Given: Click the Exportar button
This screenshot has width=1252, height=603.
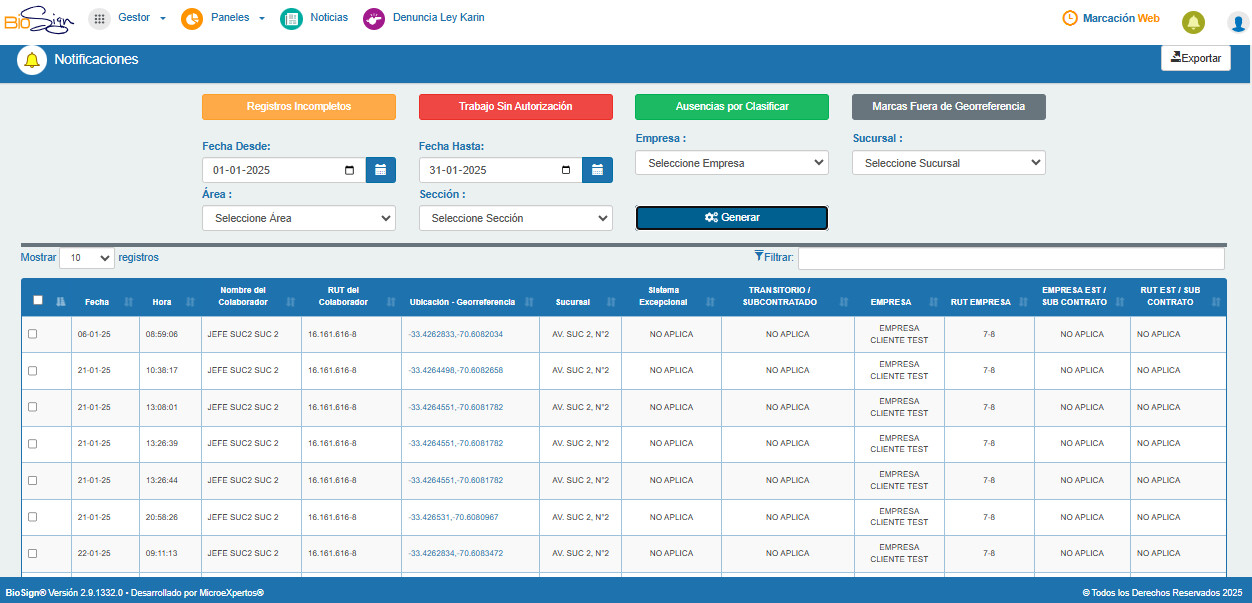Looking at the screenshot, I should point(1196,58).
